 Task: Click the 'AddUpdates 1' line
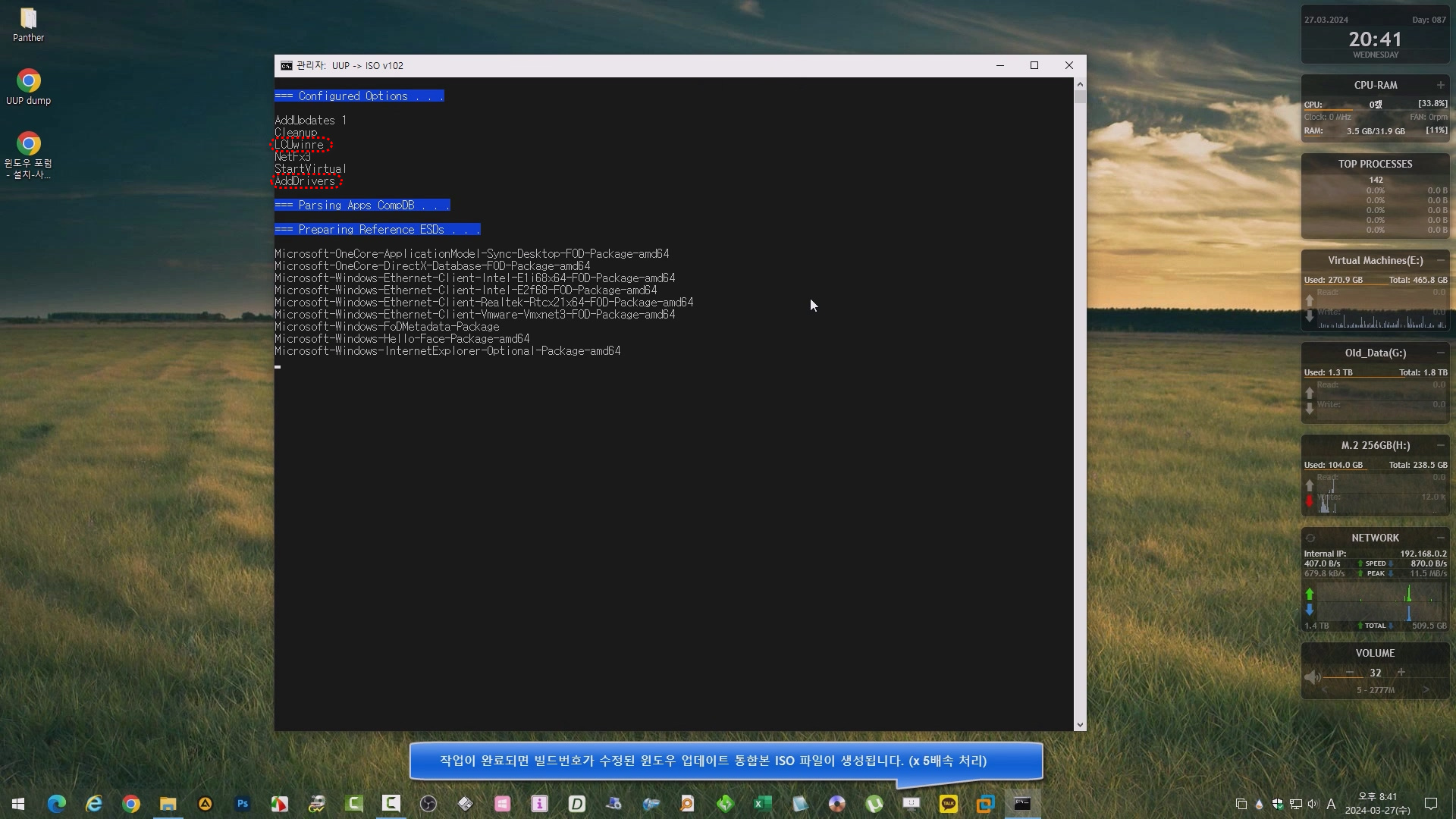(x=310, y=121)
